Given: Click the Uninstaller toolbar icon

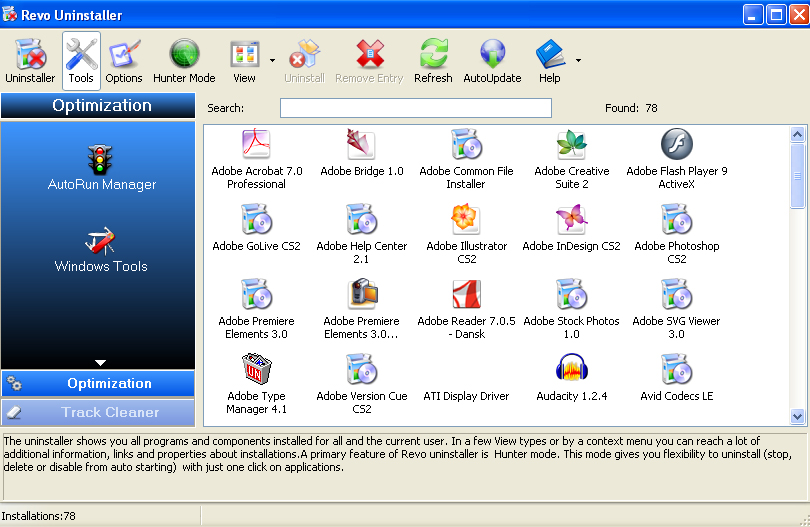Looking at the screenshot, I should point(30,61).
